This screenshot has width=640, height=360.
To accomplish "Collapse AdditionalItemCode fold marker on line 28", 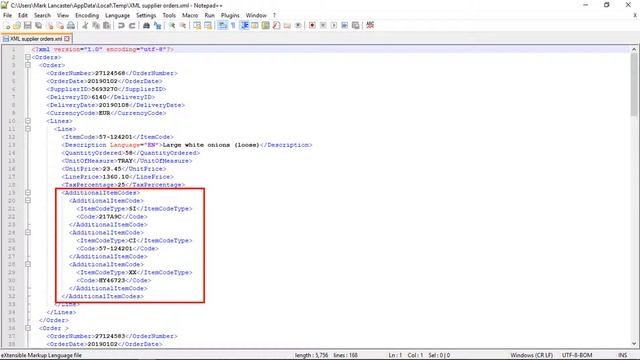I will pos(28,264).
